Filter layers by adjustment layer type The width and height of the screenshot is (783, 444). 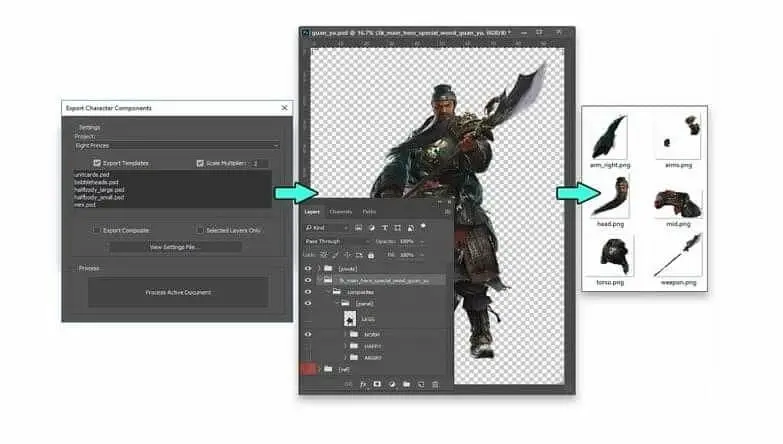(372, 228)
